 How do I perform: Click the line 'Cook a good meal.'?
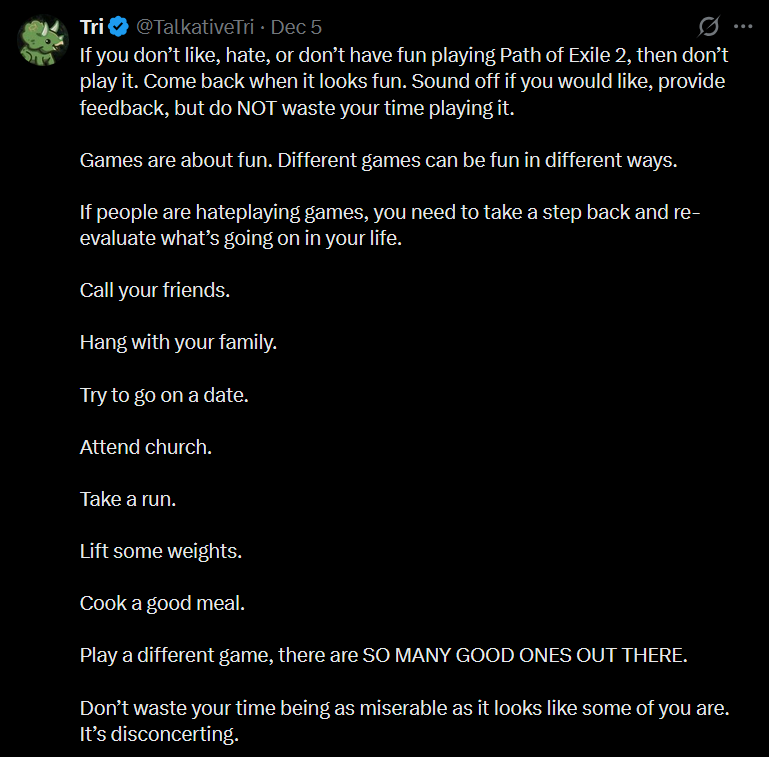click(162, 603)
